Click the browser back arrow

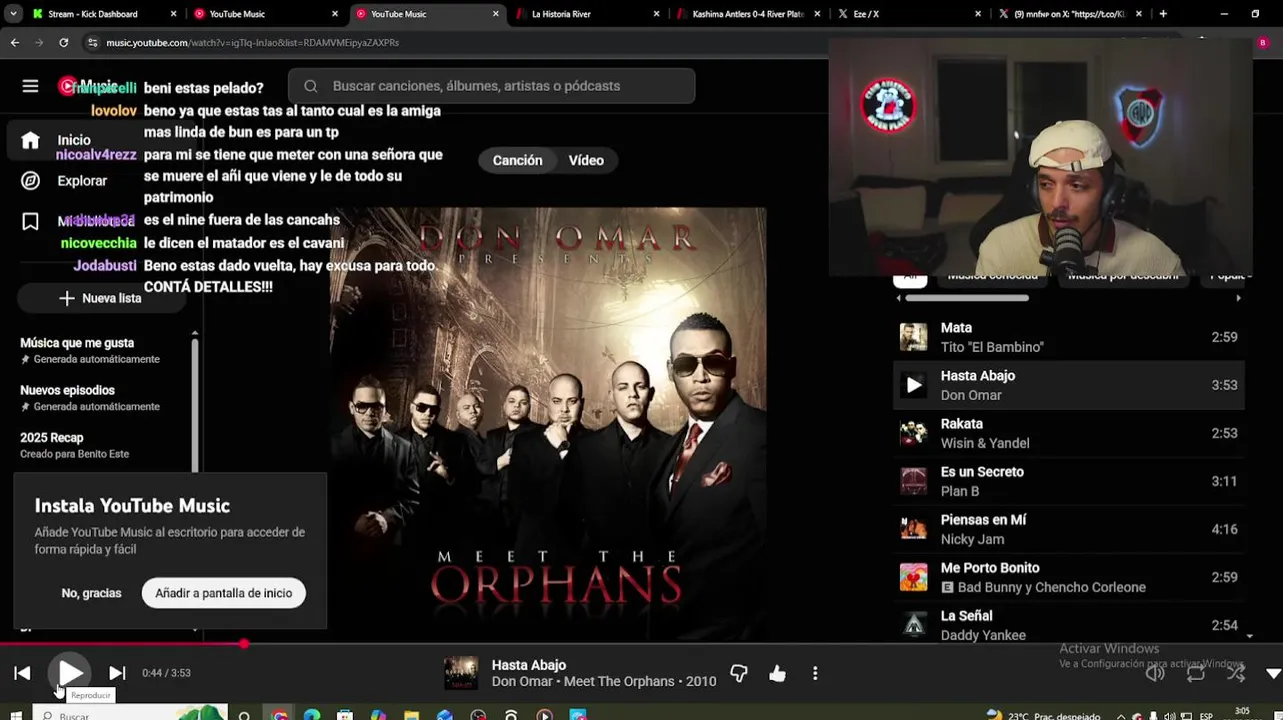(14, 43)
